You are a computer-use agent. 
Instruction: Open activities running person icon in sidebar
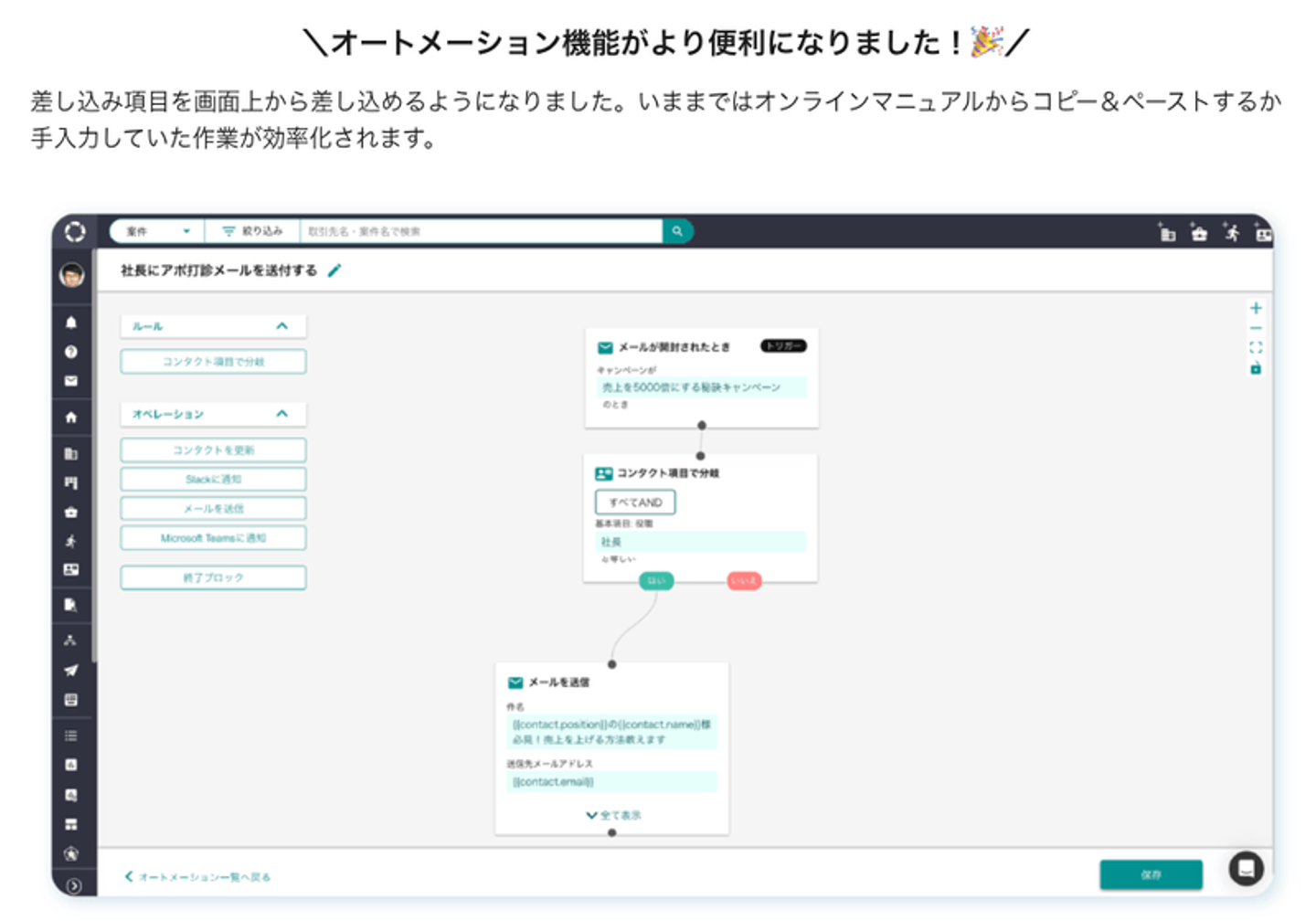click(71, 541)
